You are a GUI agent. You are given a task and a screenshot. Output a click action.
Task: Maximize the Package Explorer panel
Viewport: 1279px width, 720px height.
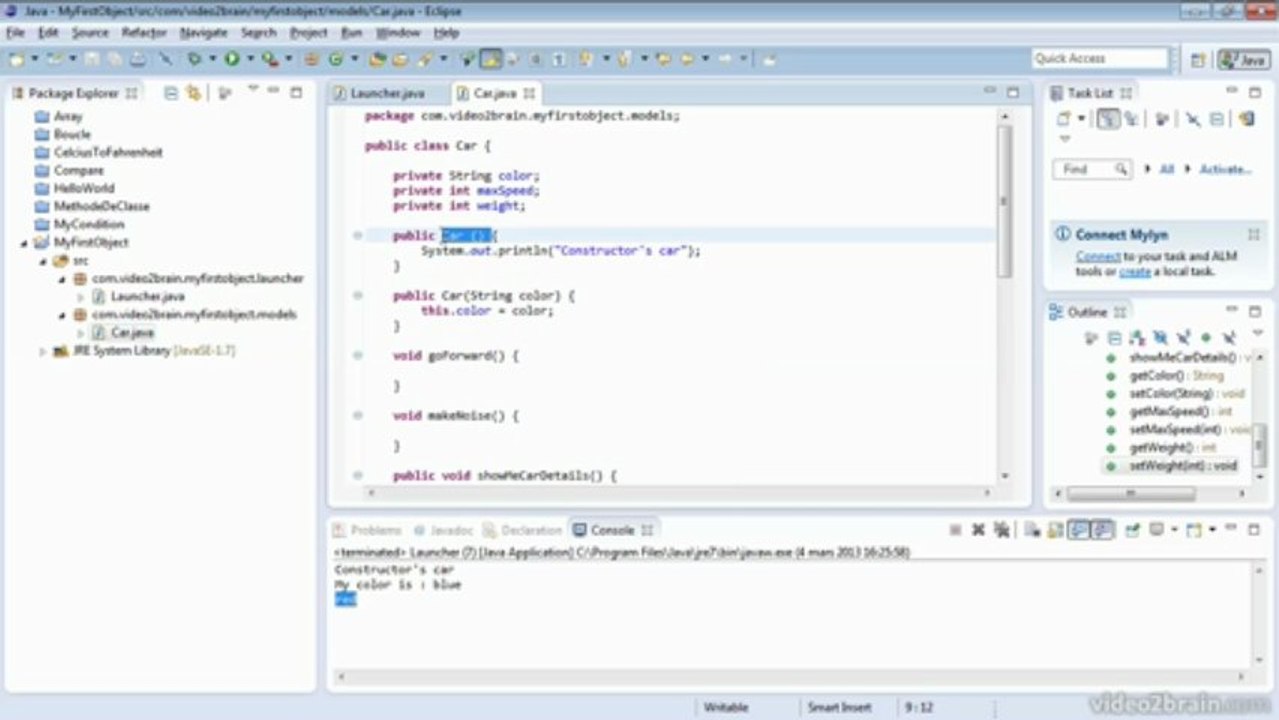(x=296, y=92)
